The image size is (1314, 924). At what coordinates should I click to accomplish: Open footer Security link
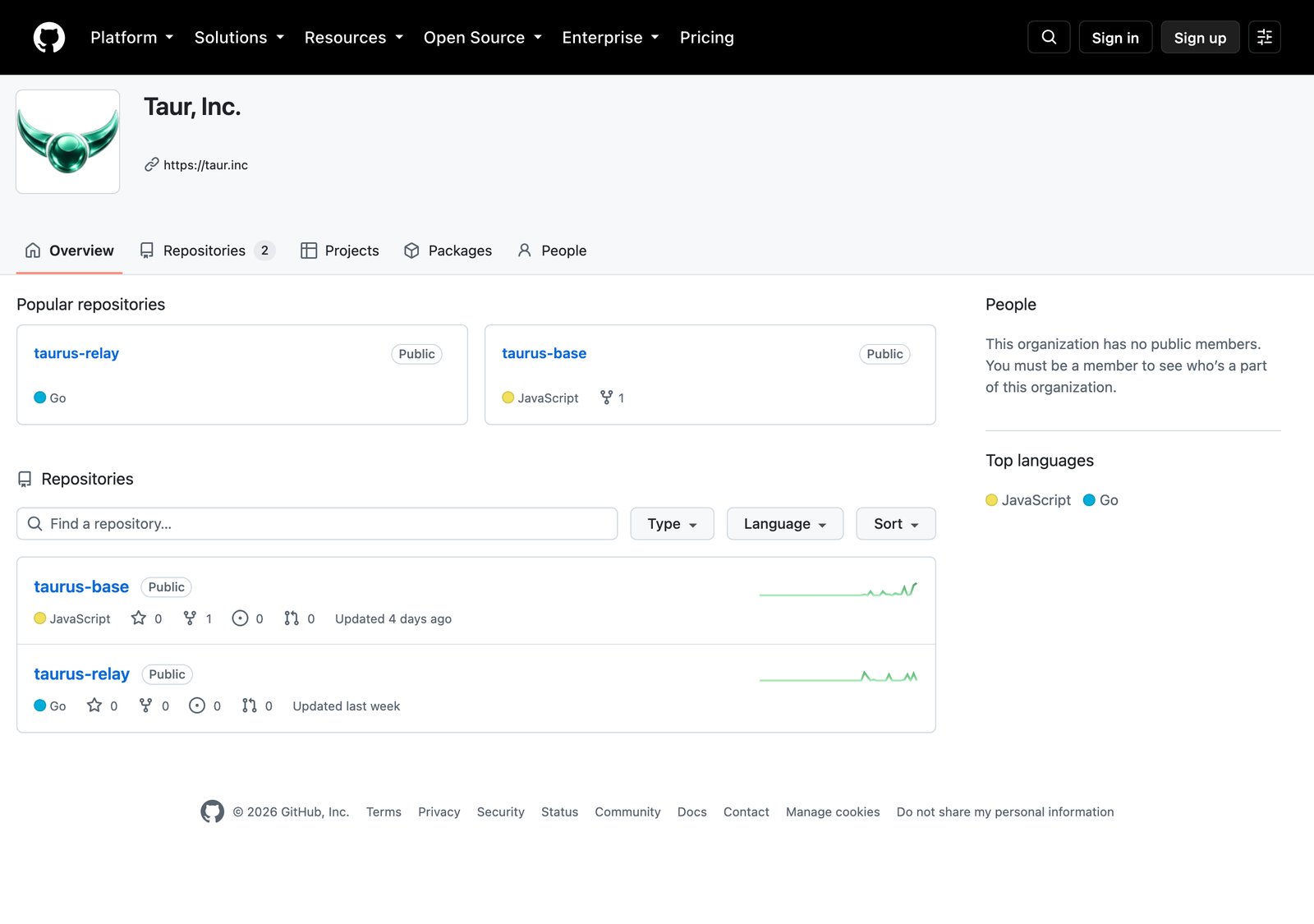500,811
